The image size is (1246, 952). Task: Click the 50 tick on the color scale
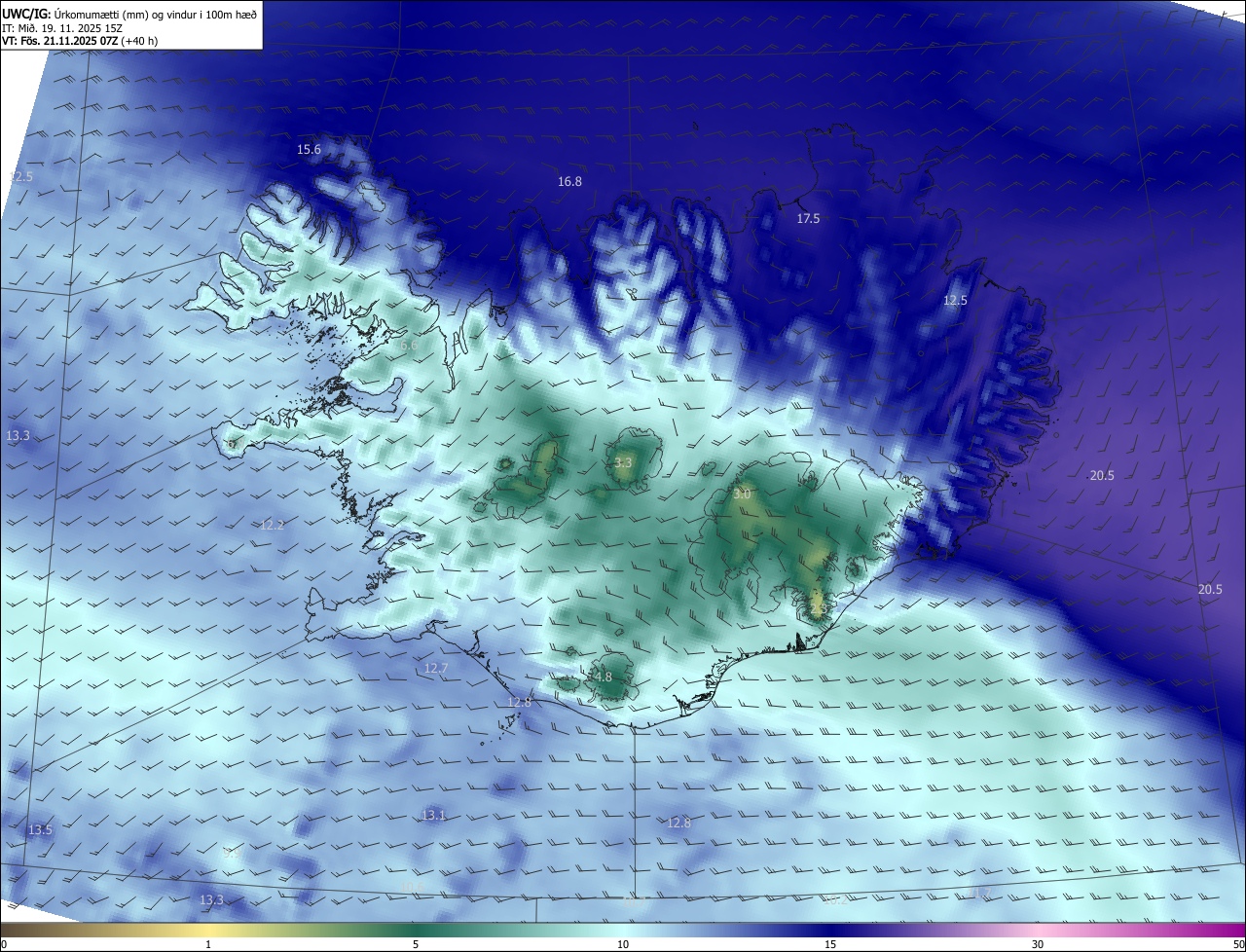pyautogui.click(x=1238, y=944)
